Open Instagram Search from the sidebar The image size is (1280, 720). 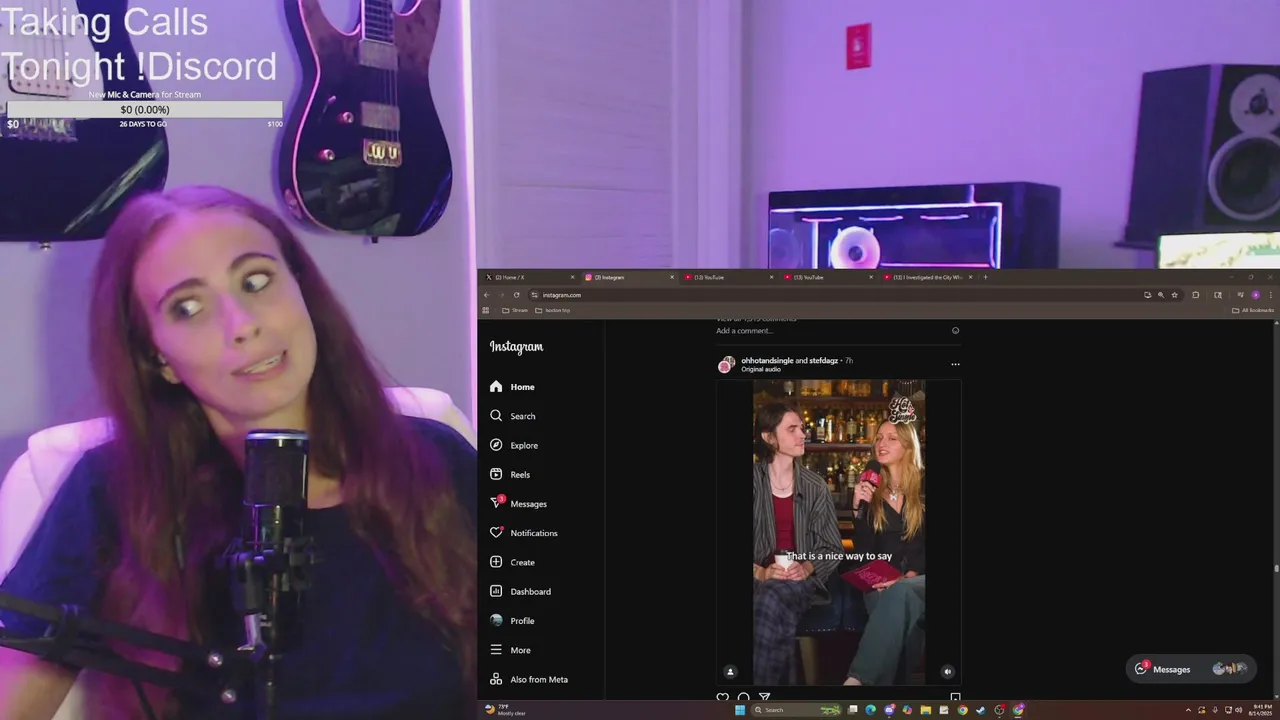coord(512,416)
